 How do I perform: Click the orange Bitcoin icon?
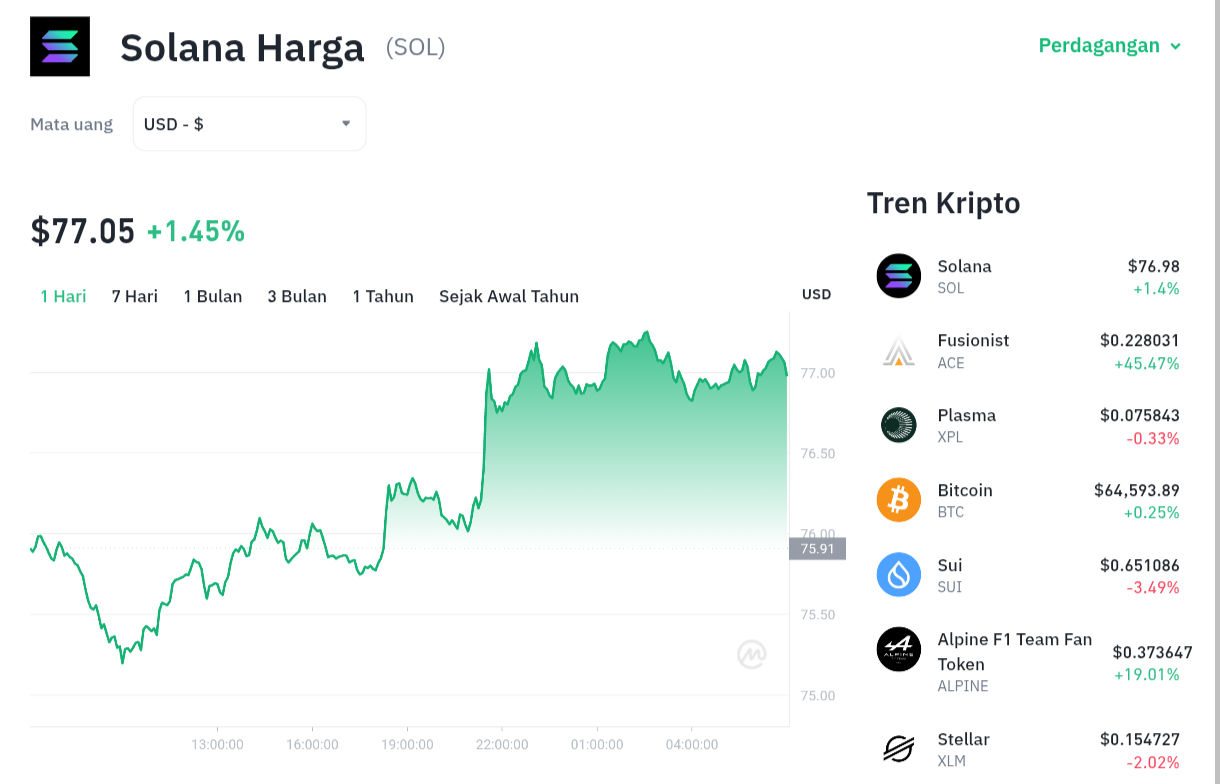[898, 500]
